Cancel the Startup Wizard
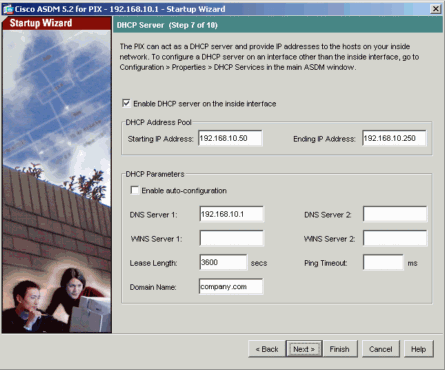This screenshot has height=370, width=445. tap(381, 349)
